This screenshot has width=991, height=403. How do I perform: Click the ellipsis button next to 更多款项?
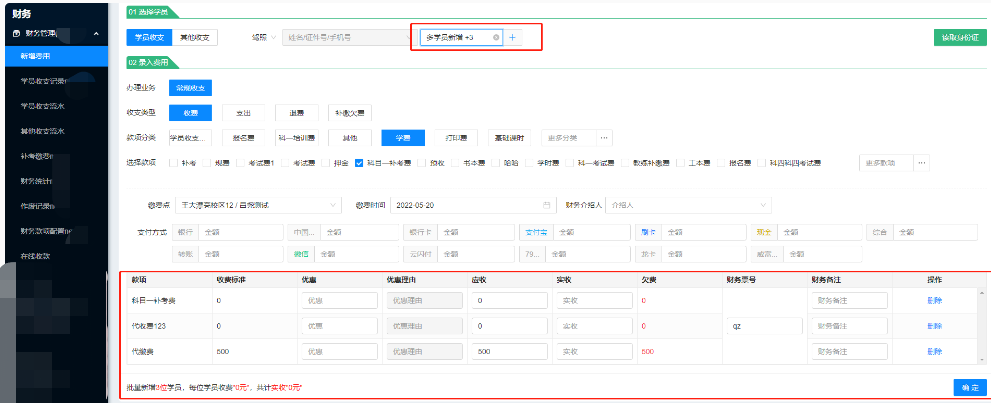coord(921,162)
